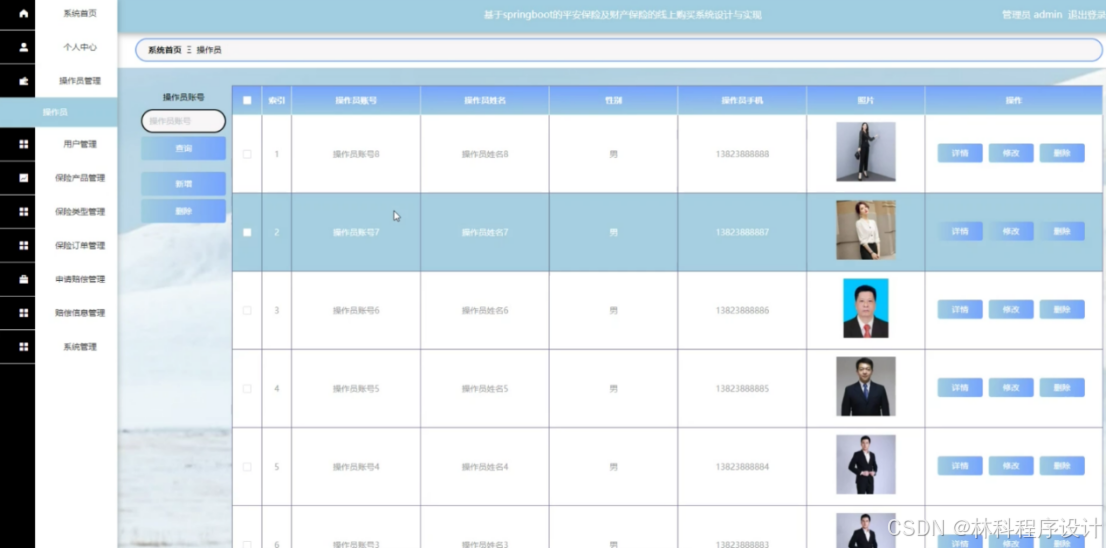Click phone number 13823888888

(x=742, y=154)
